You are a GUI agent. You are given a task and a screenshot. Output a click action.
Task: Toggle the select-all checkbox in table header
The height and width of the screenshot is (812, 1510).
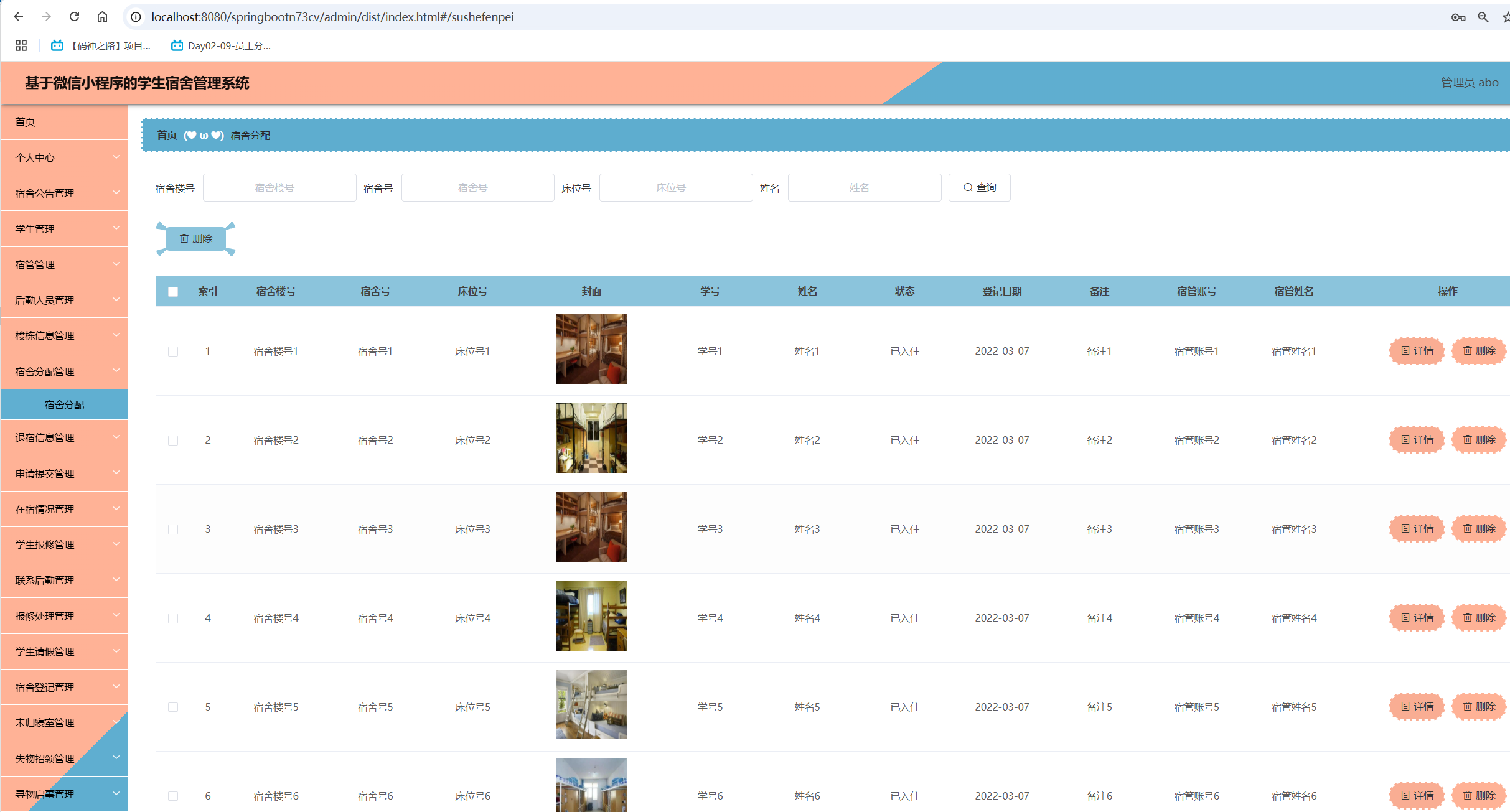click(173, 292)
